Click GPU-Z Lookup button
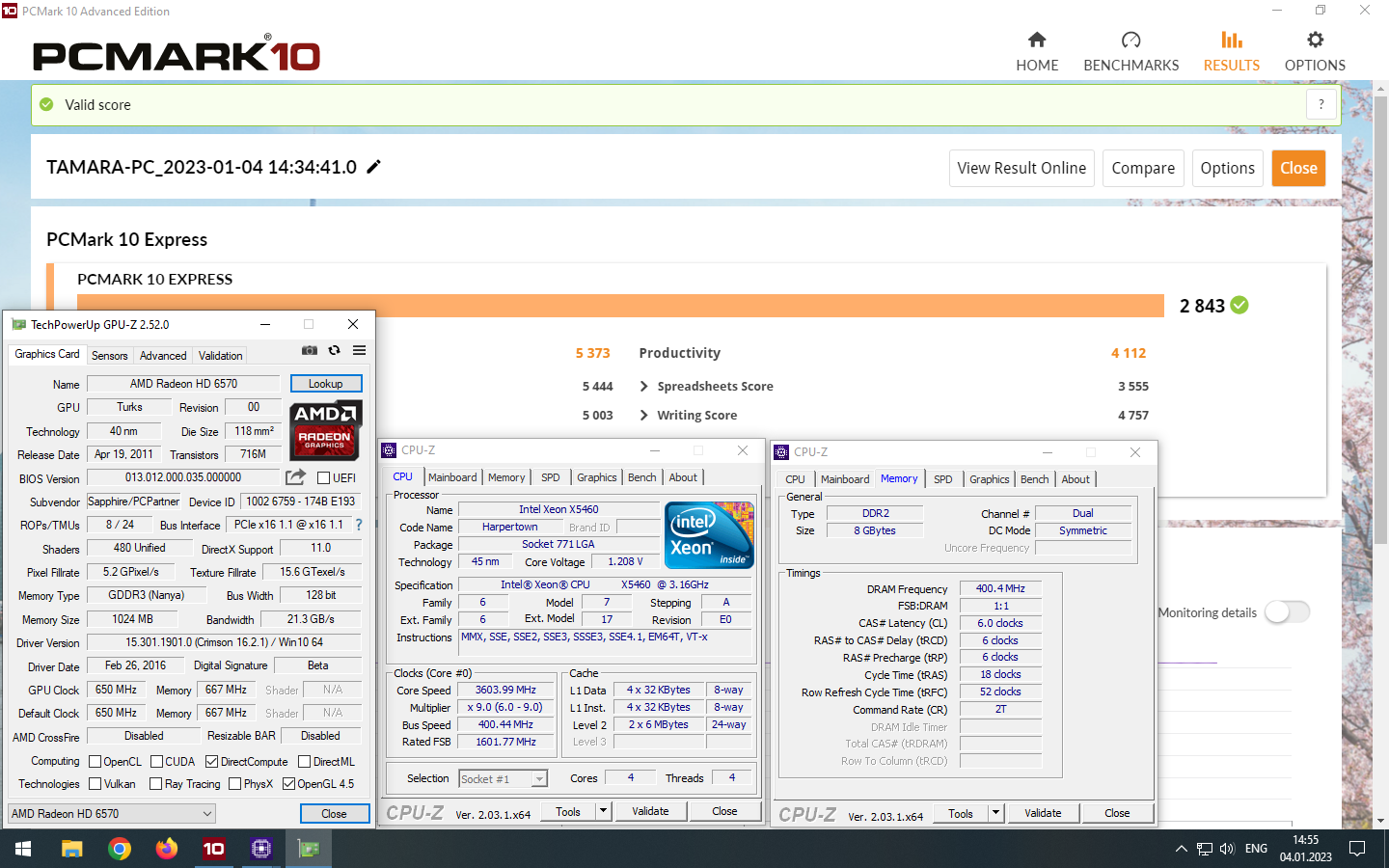The width and height of the screenshot is (1389, 868). tap(326, 384)
